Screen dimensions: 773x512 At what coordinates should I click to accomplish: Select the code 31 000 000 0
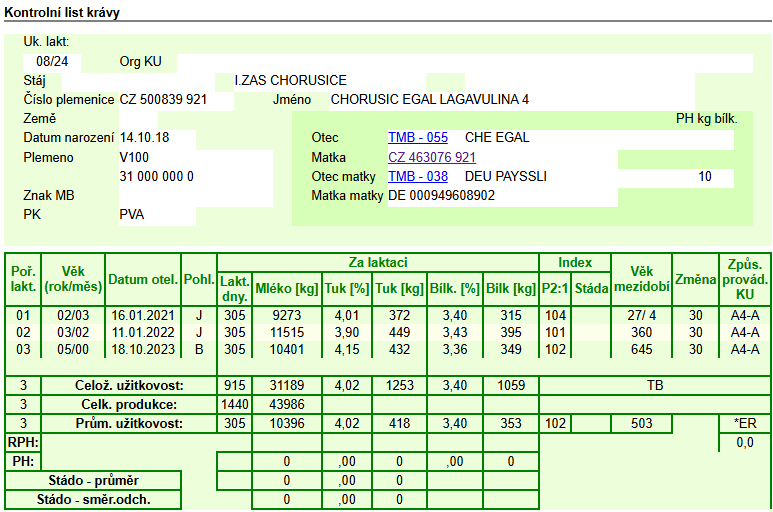click(x=156, y=176)
